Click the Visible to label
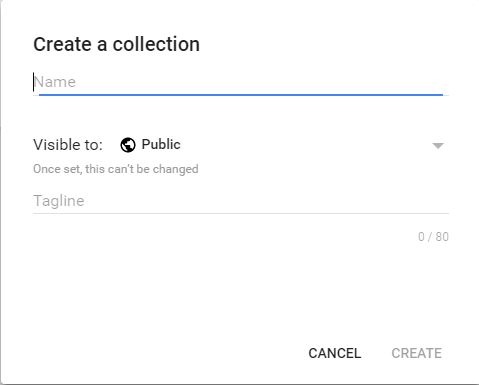The image size is (479, 385). [68, 145]
